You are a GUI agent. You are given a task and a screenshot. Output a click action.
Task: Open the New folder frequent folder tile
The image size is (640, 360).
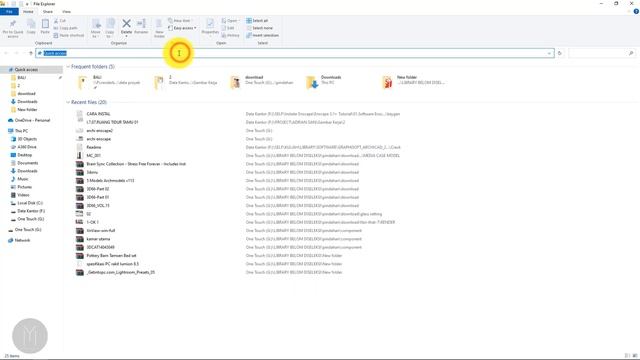coord(413,82)
